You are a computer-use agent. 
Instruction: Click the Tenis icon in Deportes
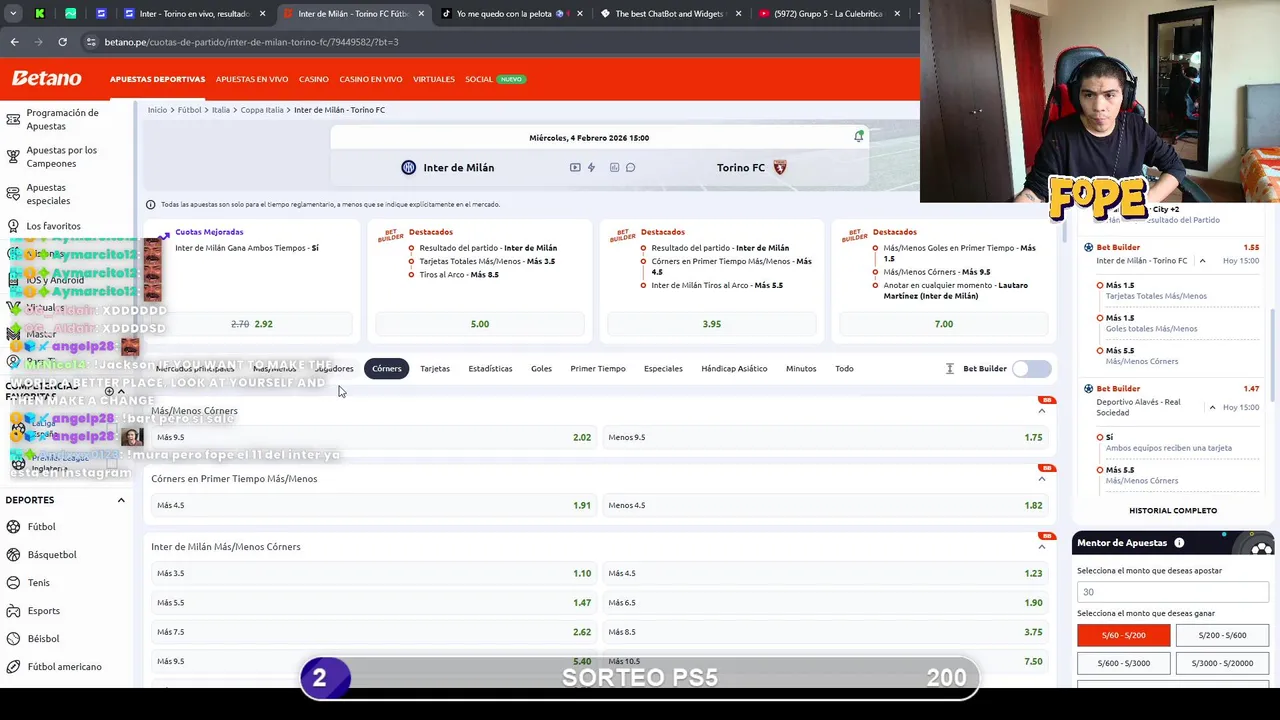click(x=13, y=583)
